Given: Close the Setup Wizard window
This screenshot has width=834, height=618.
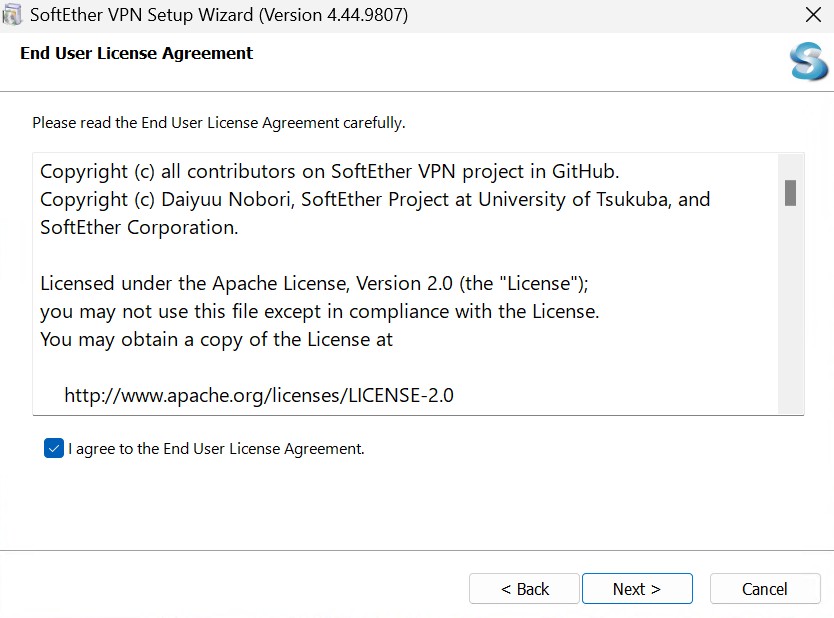Looking at the screenshot, I should (x=813, y=15).
